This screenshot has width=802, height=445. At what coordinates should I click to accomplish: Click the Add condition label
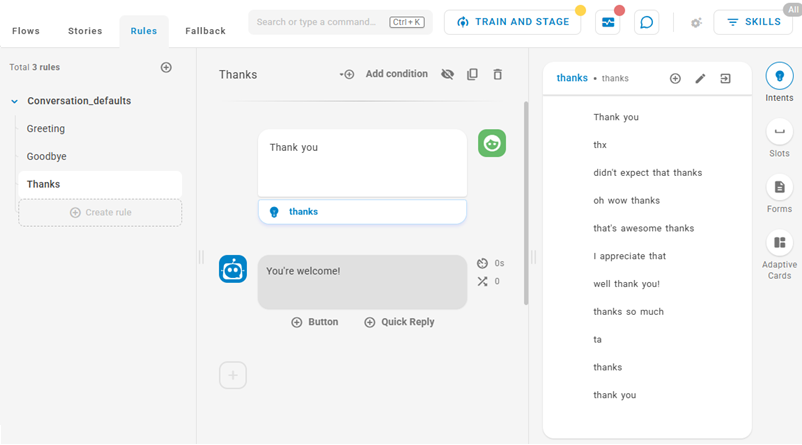396,74
